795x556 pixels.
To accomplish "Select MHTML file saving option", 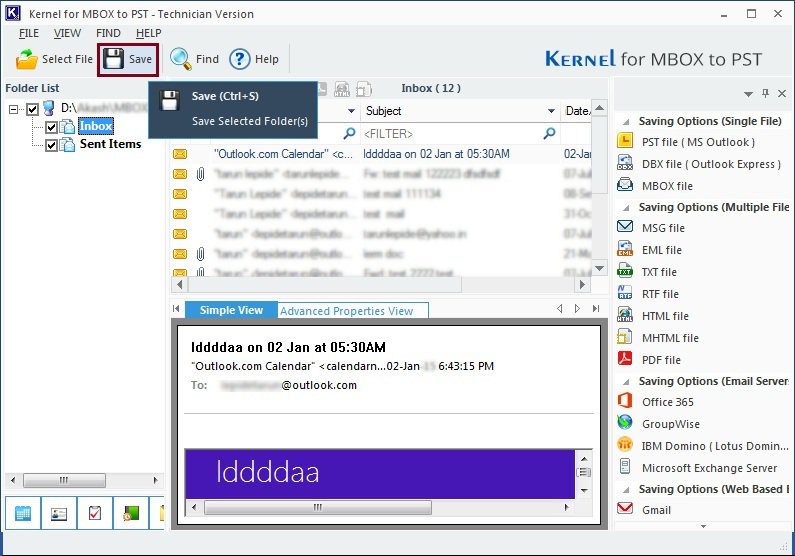I will pyautogui.click(x=670, y=338).
